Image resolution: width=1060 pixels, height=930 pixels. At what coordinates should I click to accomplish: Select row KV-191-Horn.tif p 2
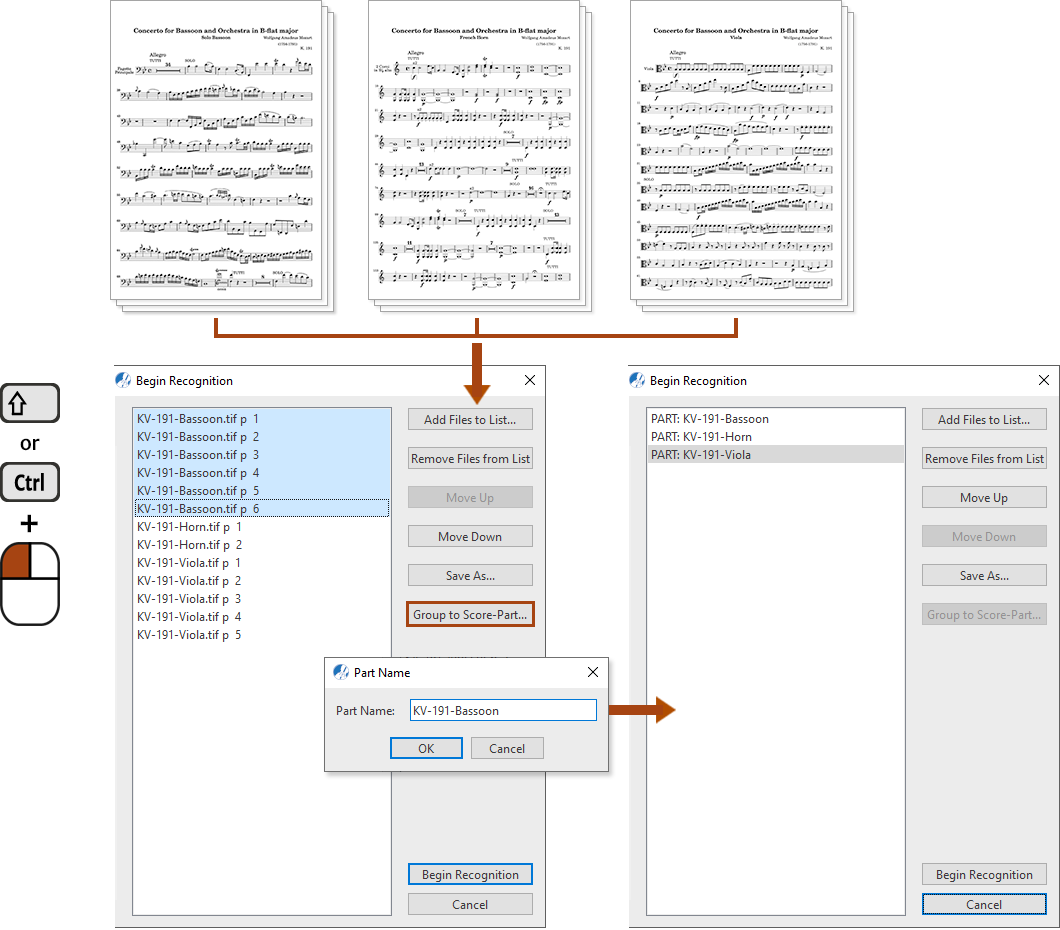click(x=262, y=545)
